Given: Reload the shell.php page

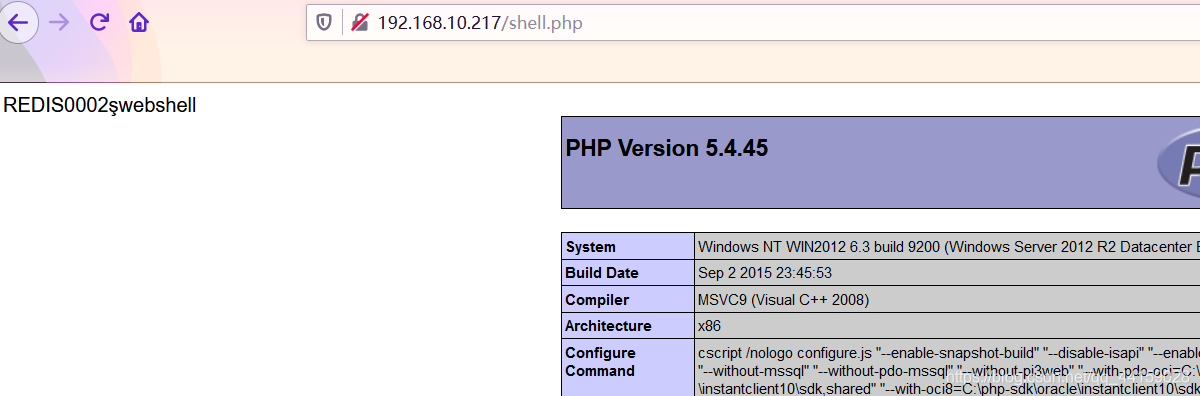Looking at the screenshot, I should 99,22.
